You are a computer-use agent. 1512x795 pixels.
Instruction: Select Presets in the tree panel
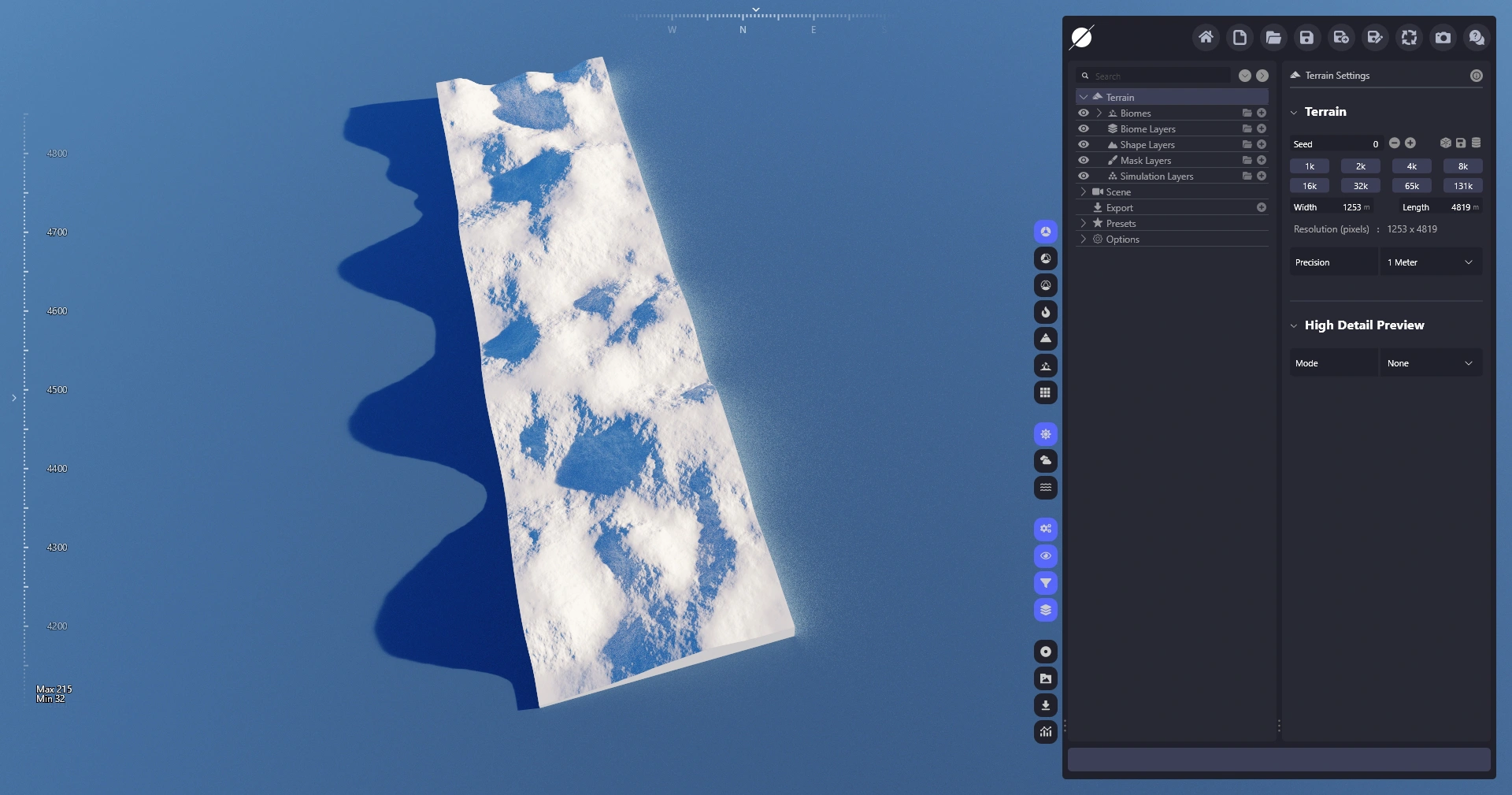tap(1121, 224)
